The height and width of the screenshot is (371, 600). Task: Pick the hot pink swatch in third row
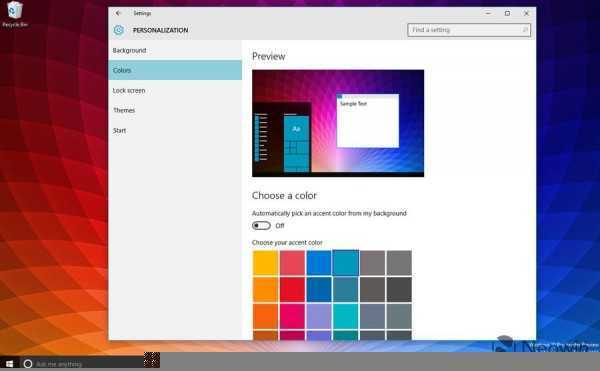(x=292, y=316)
